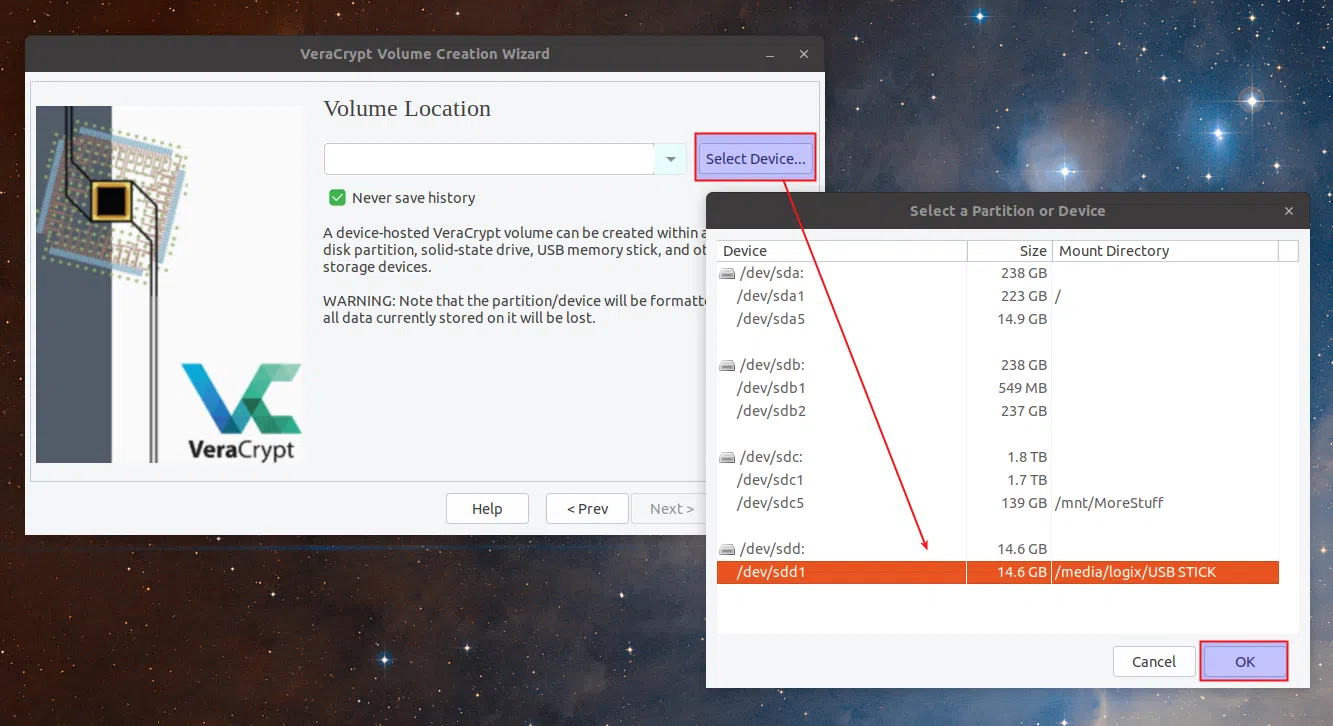Sort by the Size column header
The width and height of the screenshot is (1333, 726).
pos(1009,251)
